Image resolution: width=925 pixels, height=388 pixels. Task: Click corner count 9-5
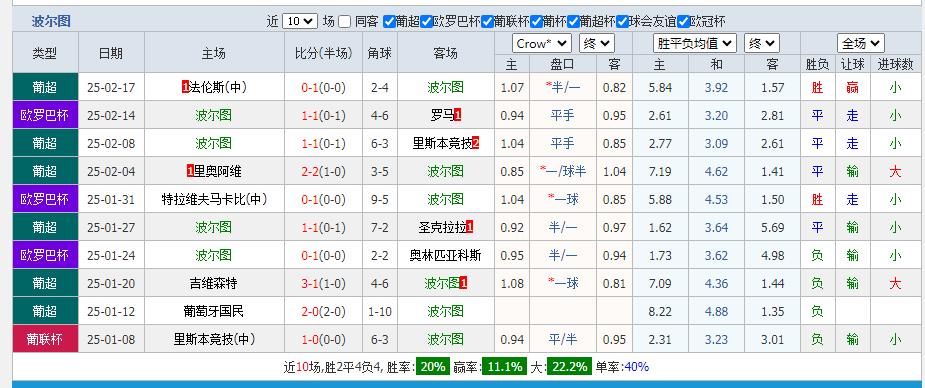pyautogui.click(x=379, y=200)
